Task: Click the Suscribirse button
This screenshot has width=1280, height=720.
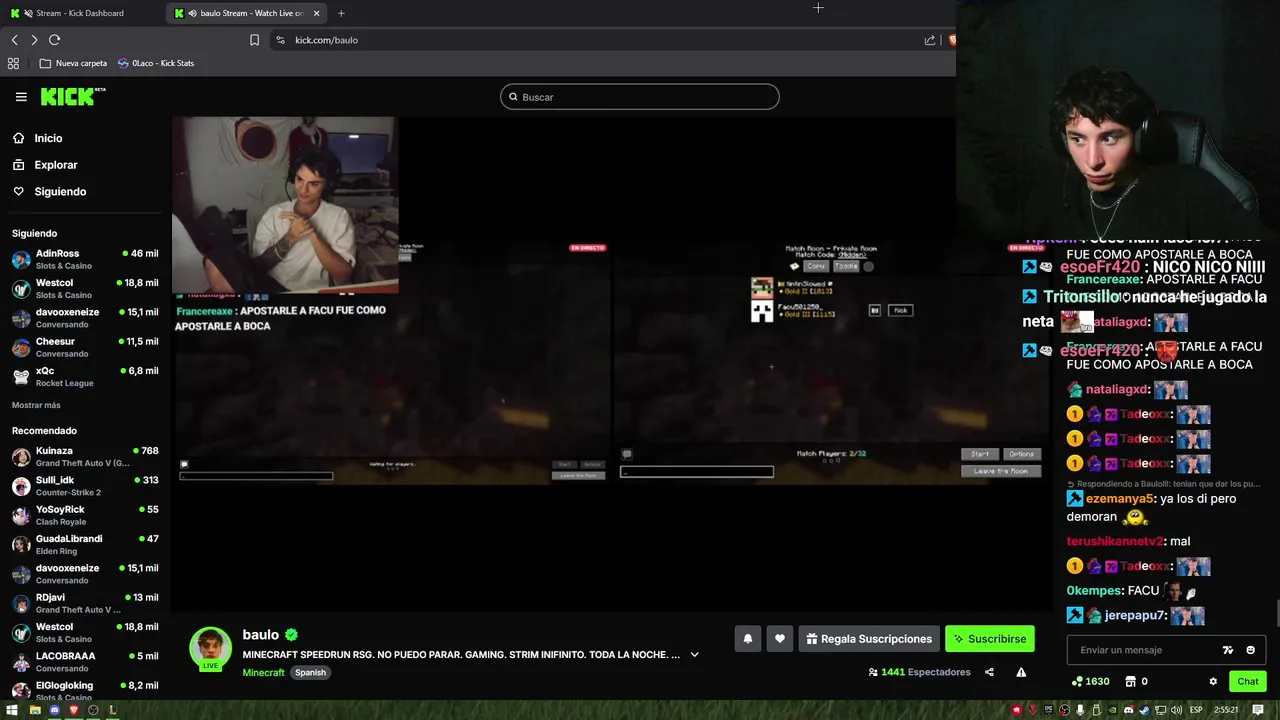Action: 989,639
